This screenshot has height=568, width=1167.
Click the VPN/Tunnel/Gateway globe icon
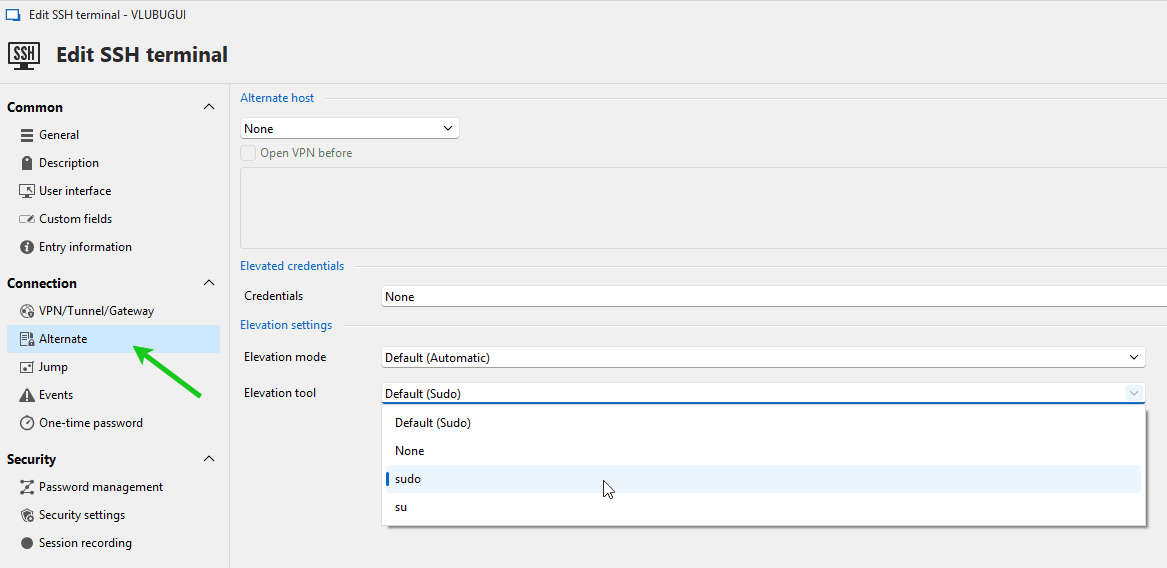point(27,311)
